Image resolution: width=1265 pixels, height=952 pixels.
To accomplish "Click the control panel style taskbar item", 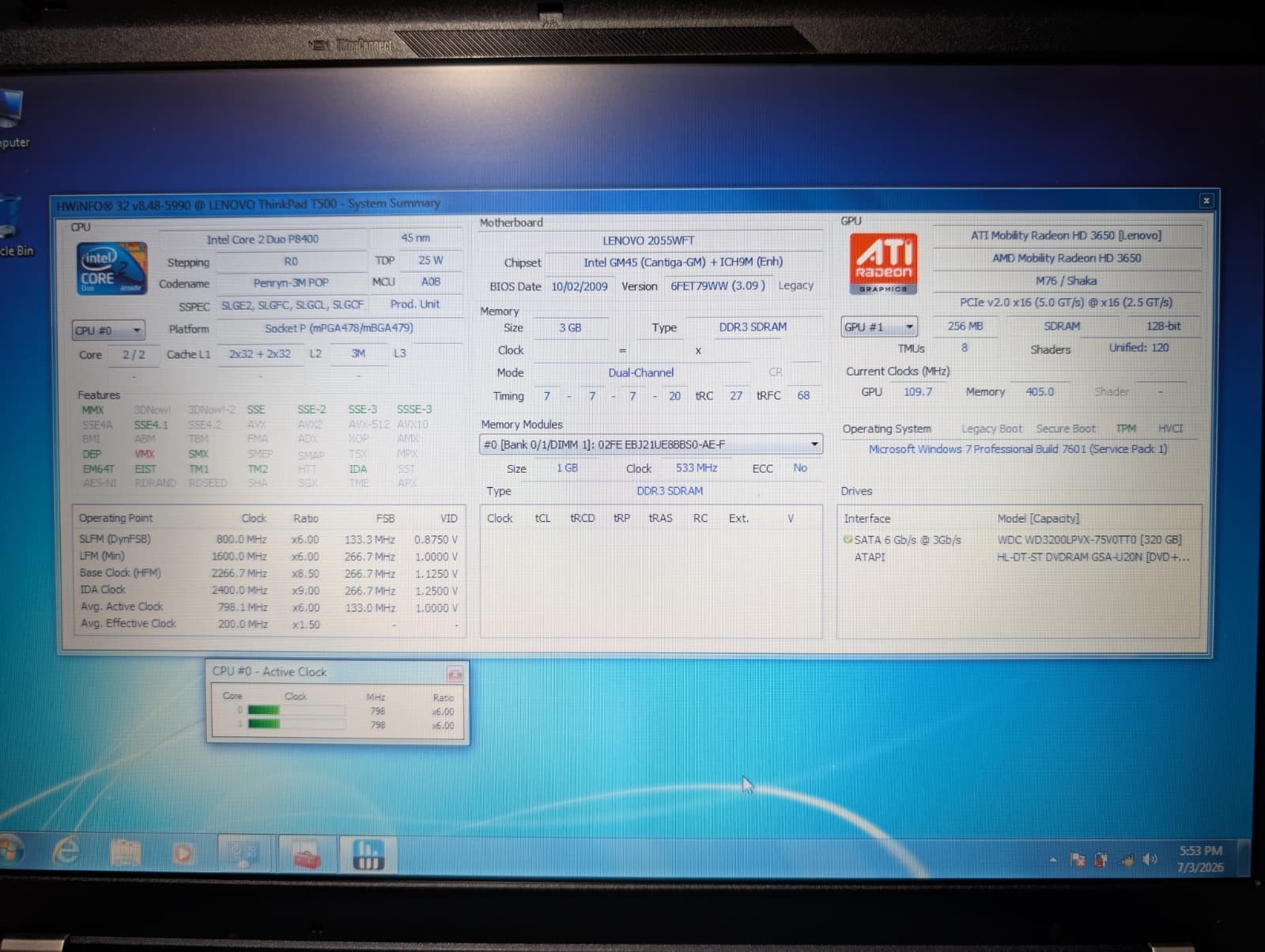I will pos(244,854).
